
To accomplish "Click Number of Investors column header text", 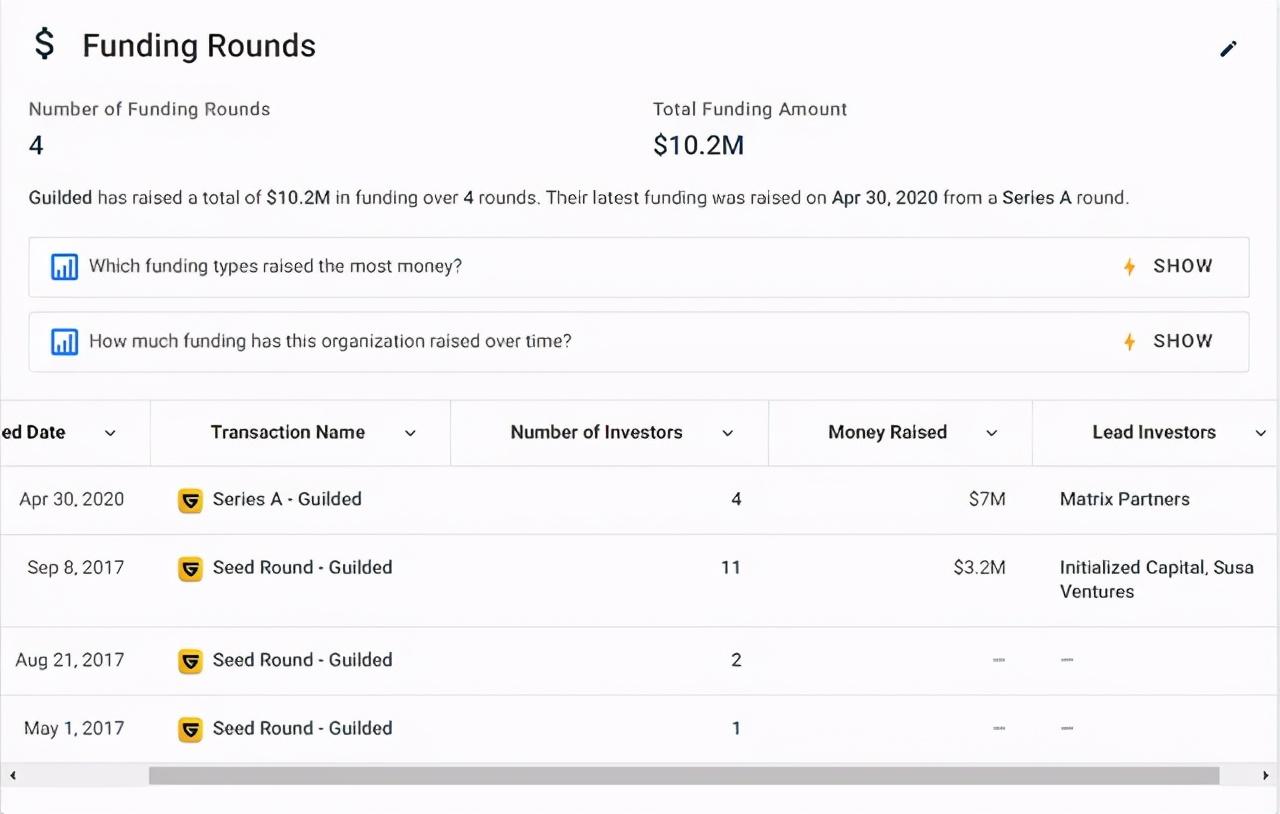I will (596, 432).
